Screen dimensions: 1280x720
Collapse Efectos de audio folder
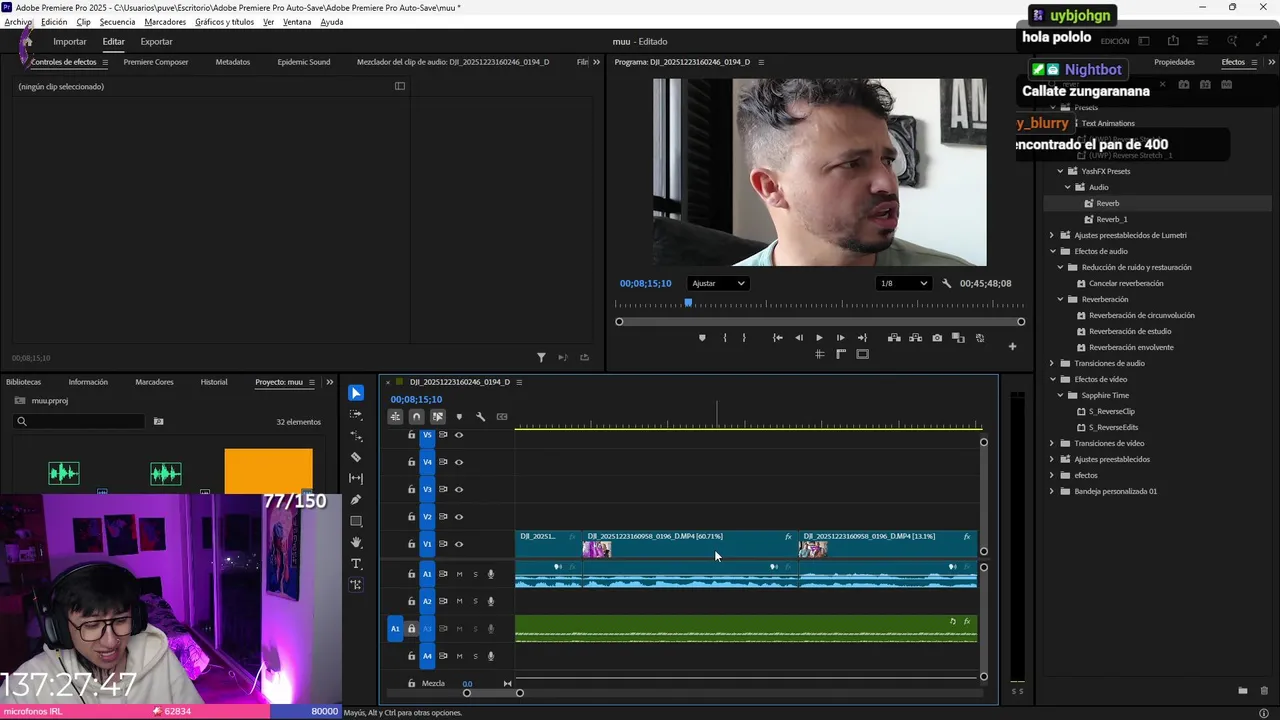(x=1052, y=251)
